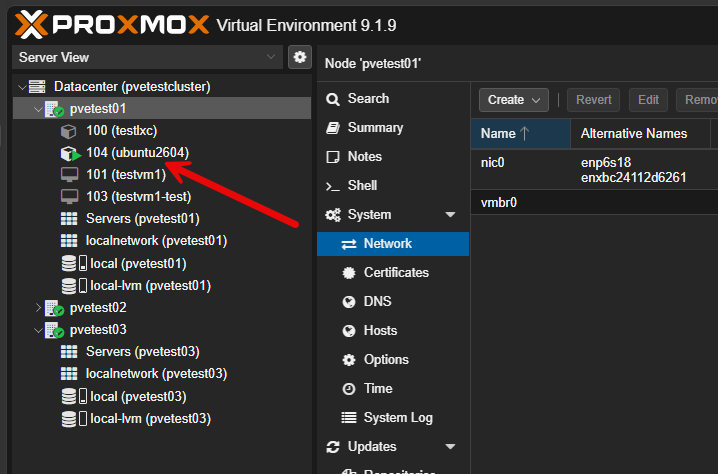Click the Search magnifier icon
The width and height of the screenshot is (718, 474).
(332, 99)
